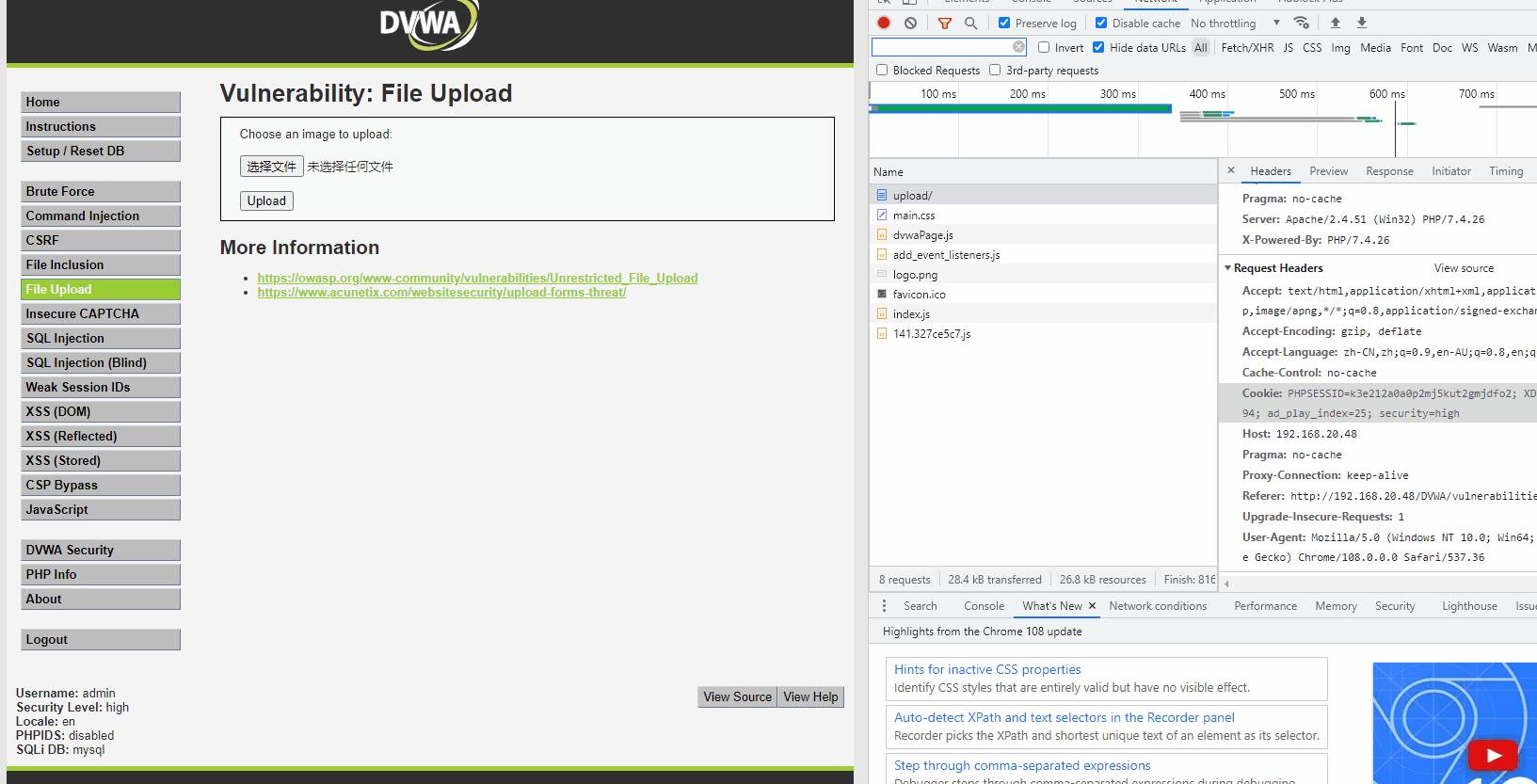Select main.css stylesheet icon in list
This screenshot has width=1537, height=784.
882,215
